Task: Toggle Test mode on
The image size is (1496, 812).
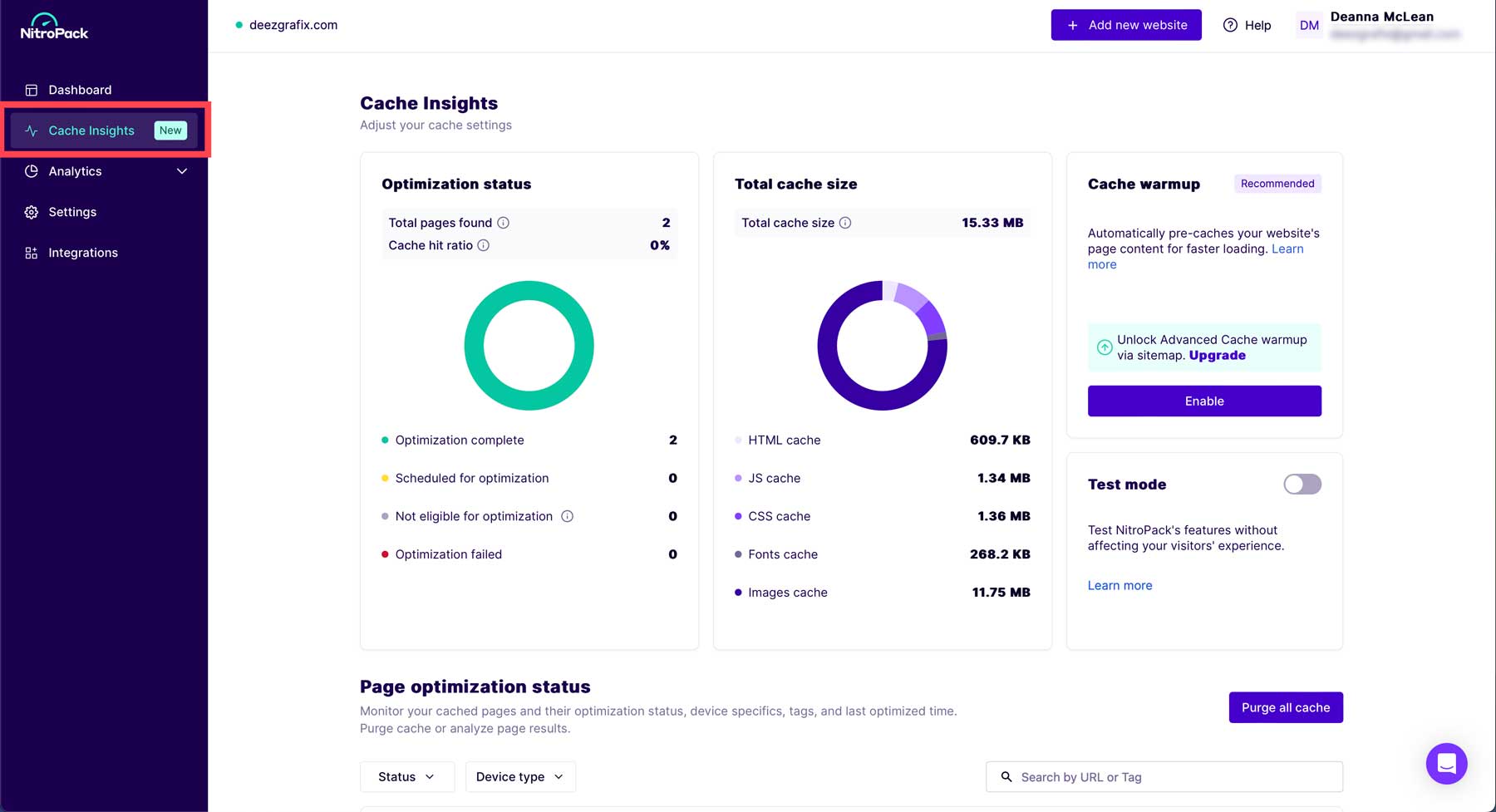Action: 1302,484
